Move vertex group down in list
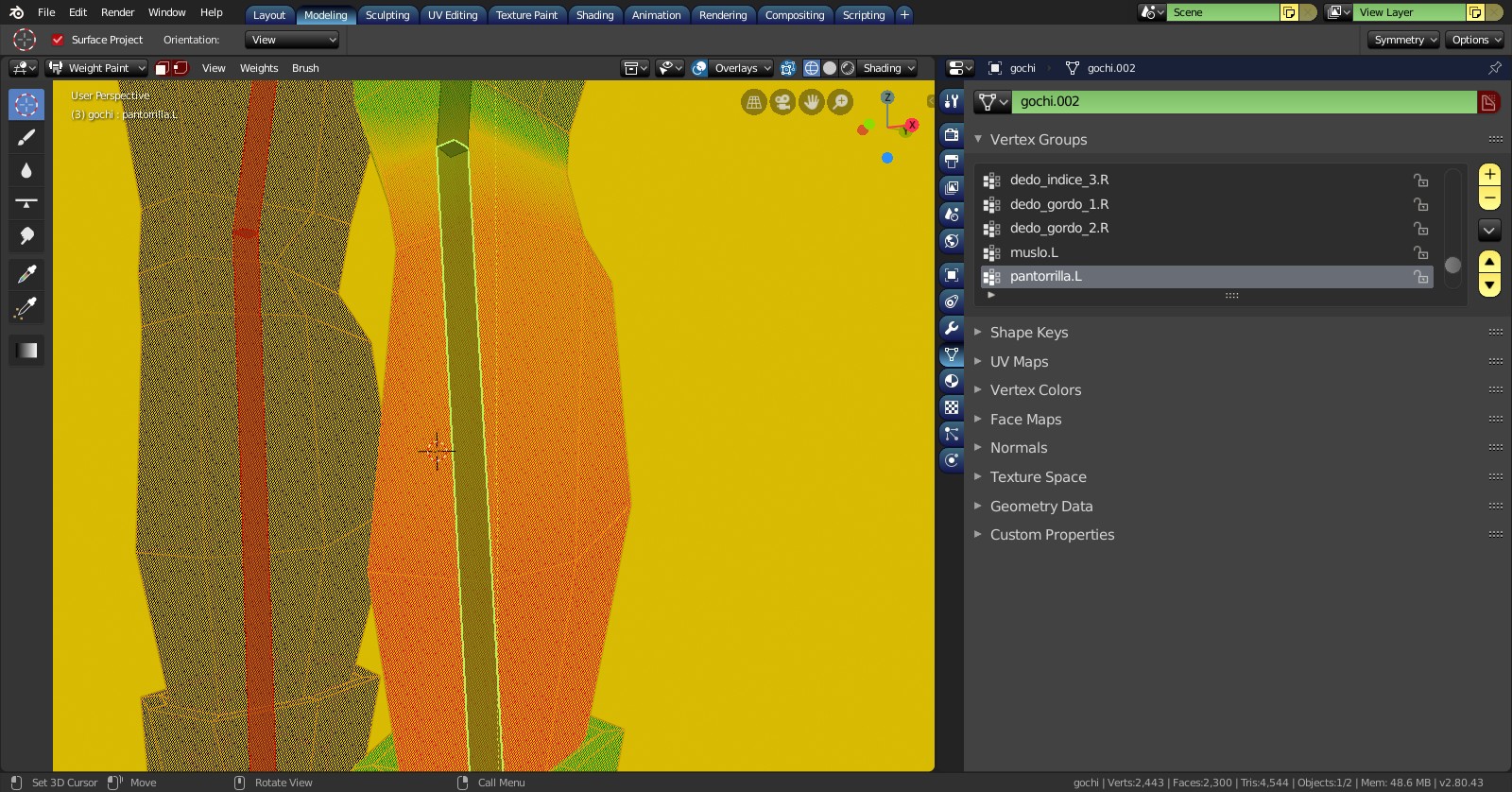Viewport: 1512px width, 792px height. [1489, 285]
